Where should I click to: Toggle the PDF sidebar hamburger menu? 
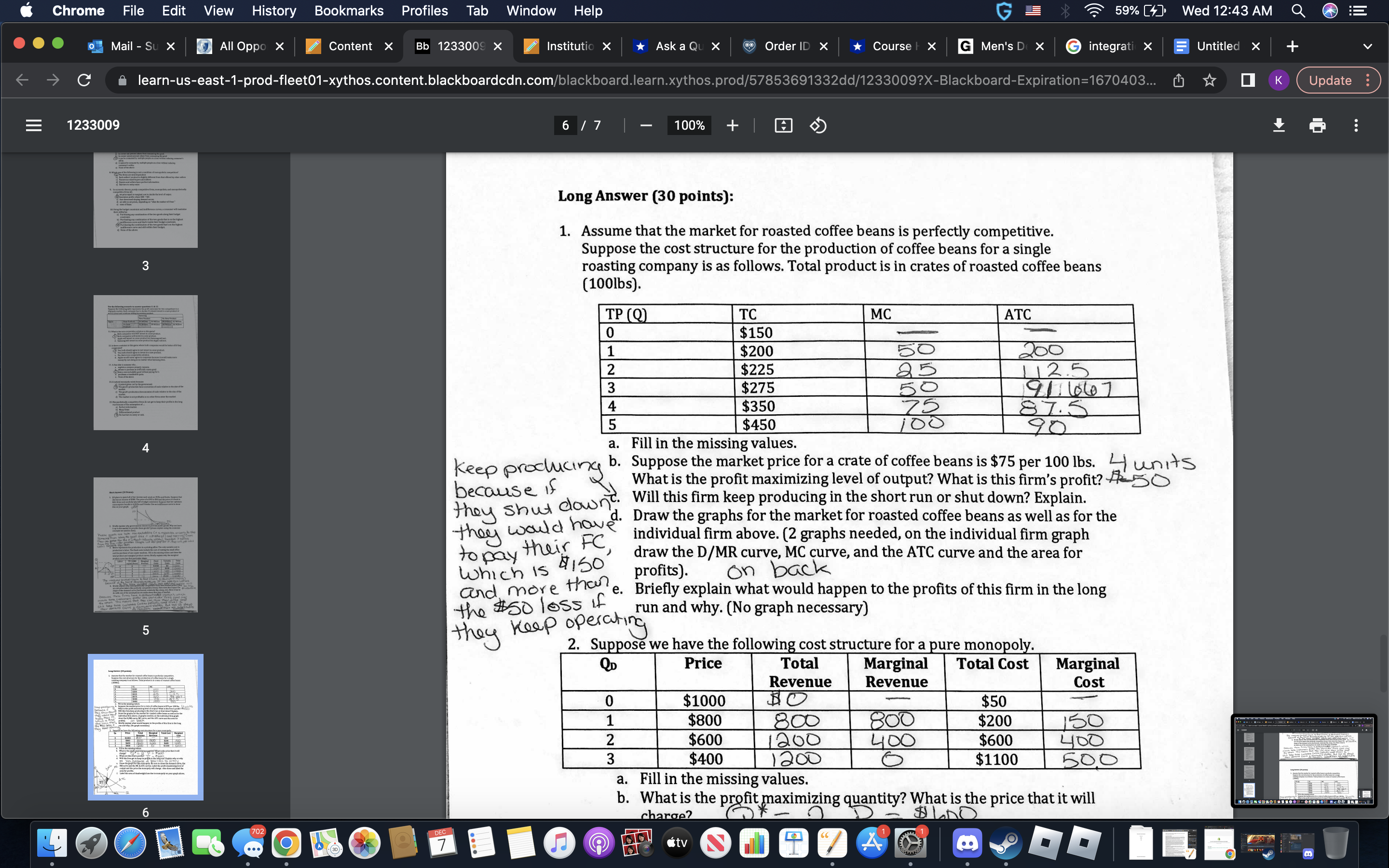[x=34, y=125]
